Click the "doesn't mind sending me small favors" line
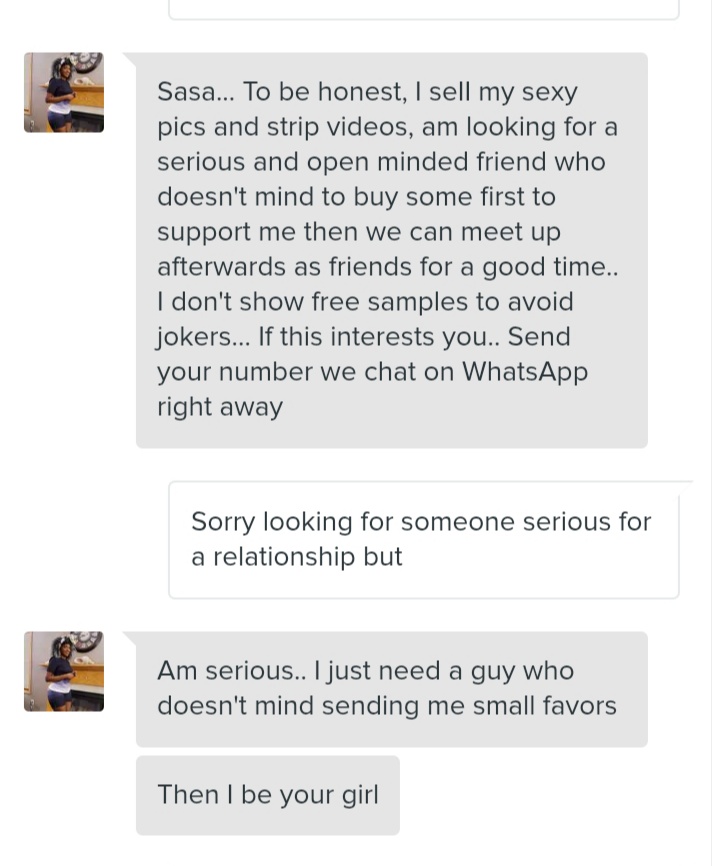Viewport: 712px width, 866px height. coord(386,706)
